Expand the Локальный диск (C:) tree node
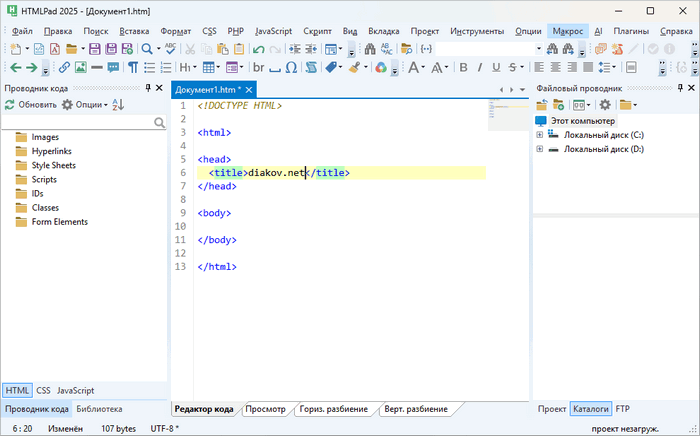Image resolution: width=700 pixels, height=436 pixels. point(540,134)
